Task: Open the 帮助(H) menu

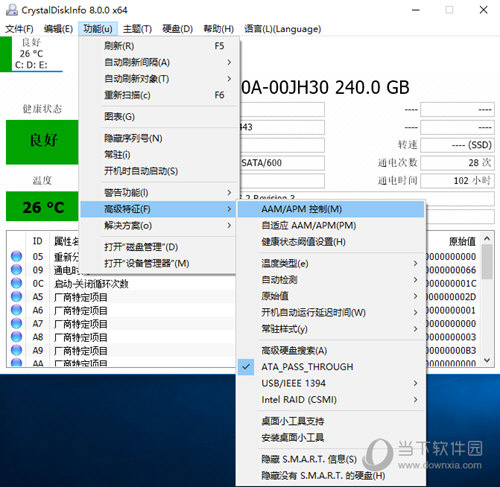Action: [x=219, y=29]
